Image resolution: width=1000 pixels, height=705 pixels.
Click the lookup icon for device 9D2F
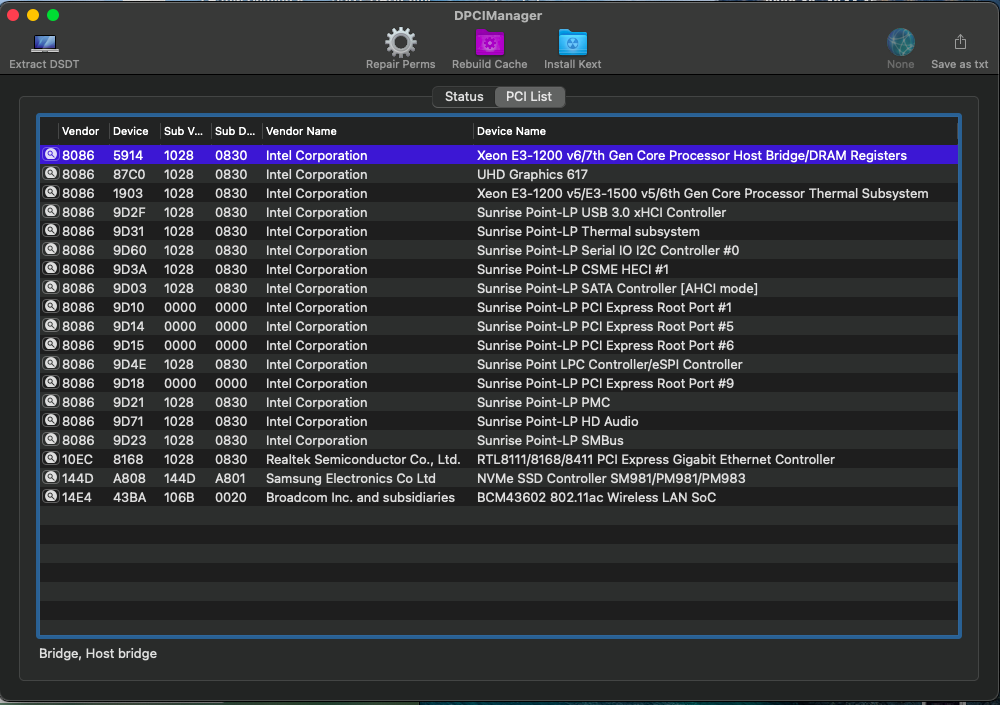coord(50,212)
